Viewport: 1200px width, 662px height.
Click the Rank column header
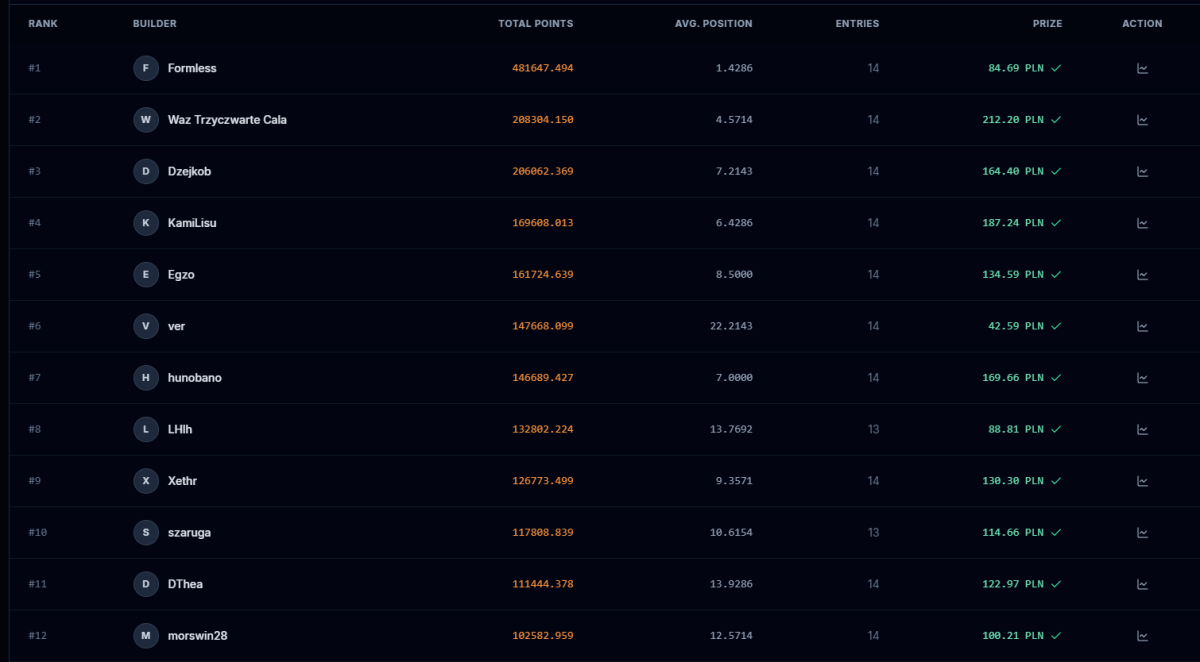click(43, 24)
